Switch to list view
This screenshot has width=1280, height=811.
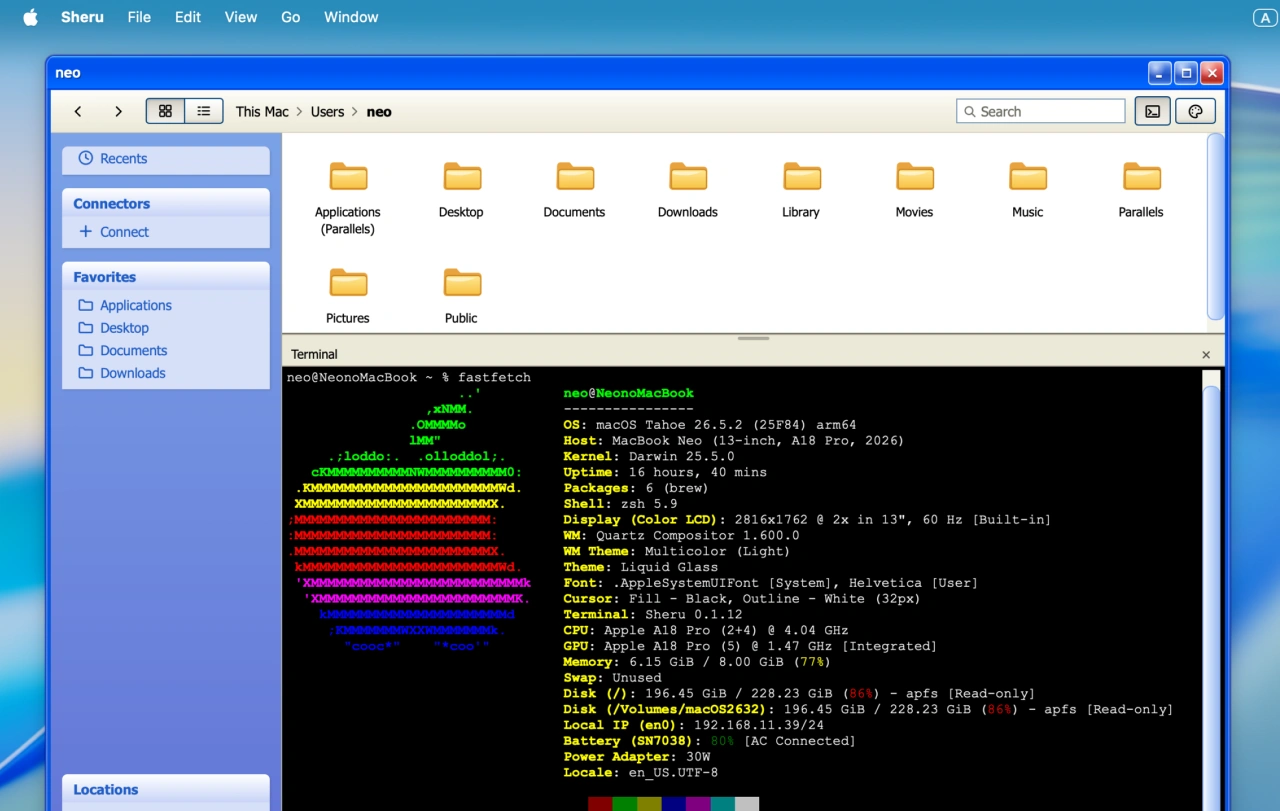tap(203, 111)
